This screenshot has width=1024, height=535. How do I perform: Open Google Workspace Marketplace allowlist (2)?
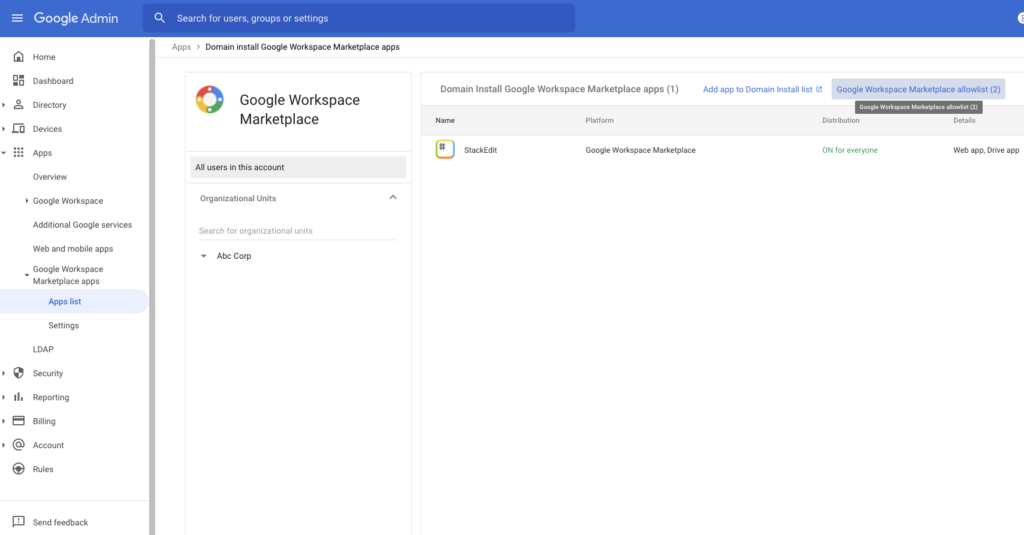pos(918,89)
